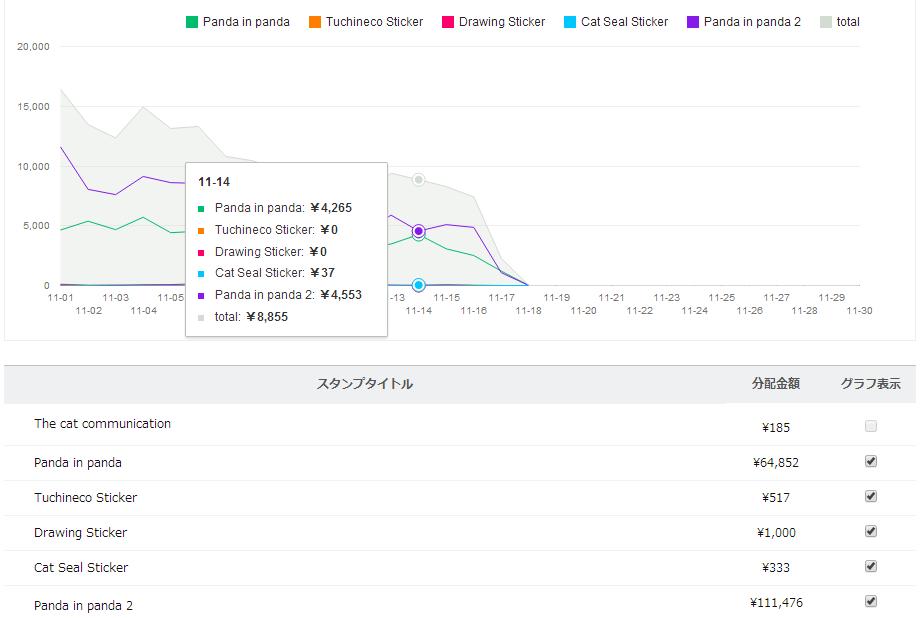Viewport: 923px width, 618px height.
Task: Click pink Drawing Sticker legend swatch
Action: coord(449,22)
